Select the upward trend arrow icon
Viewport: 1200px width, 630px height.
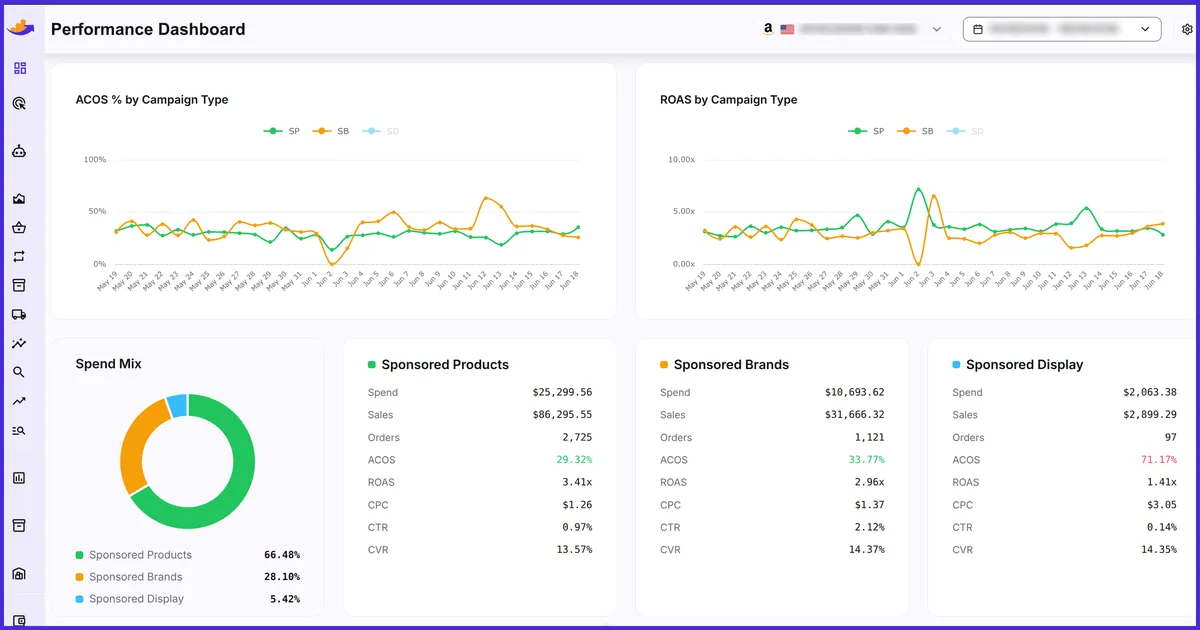tap(19, 401)
